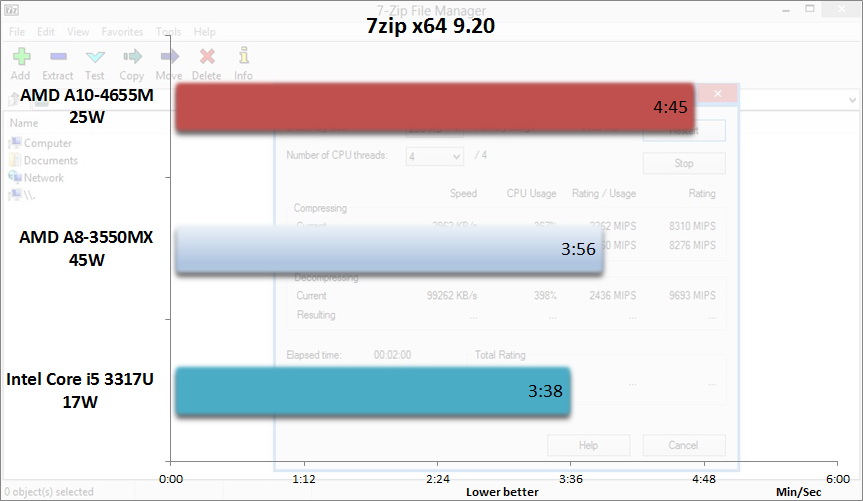Click the Cancel button in benchmark dialog
This screenshot has height=501, width=863.
tap(684, 445)
